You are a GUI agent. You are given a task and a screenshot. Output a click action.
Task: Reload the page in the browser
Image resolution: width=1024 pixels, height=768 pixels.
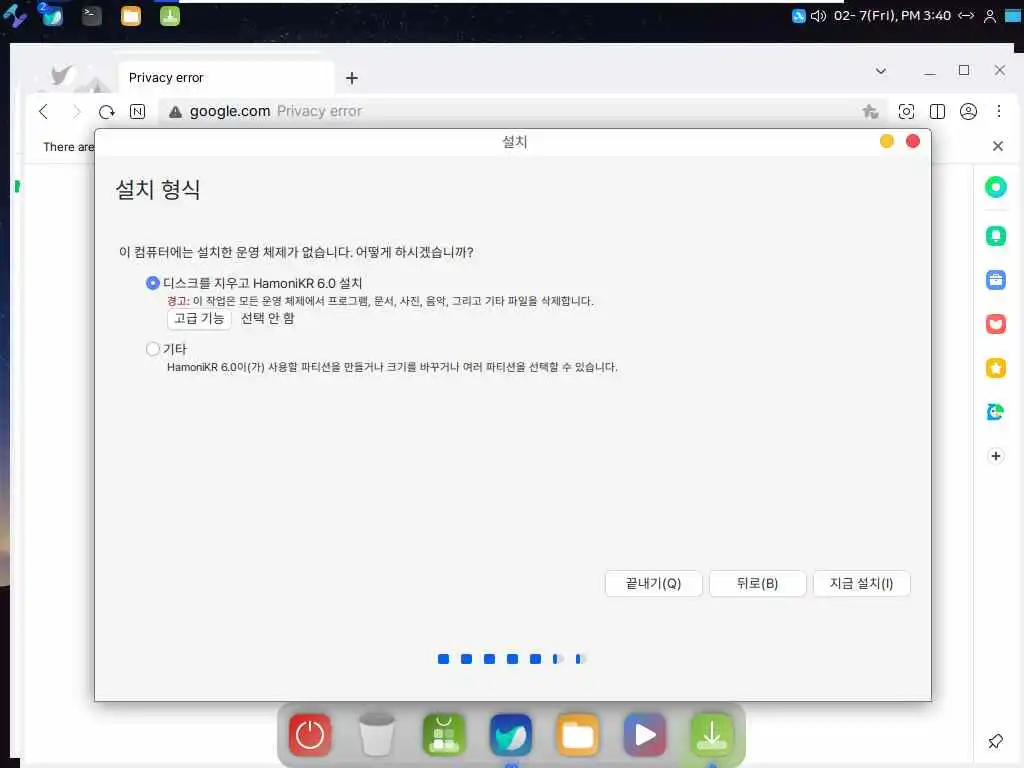106,112
